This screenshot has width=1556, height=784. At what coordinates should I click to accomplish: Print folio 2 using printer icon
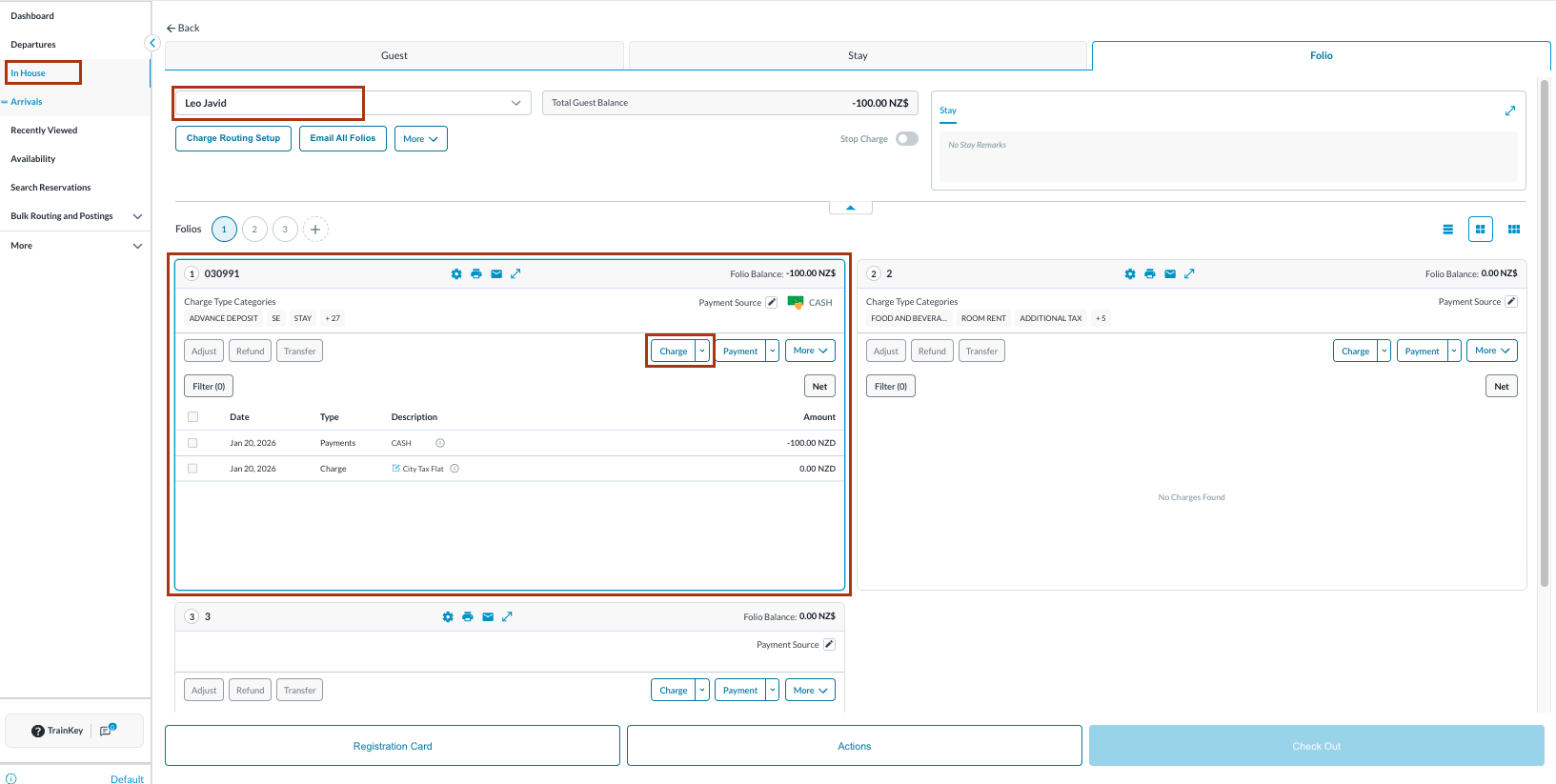(x=1150, y=274)
